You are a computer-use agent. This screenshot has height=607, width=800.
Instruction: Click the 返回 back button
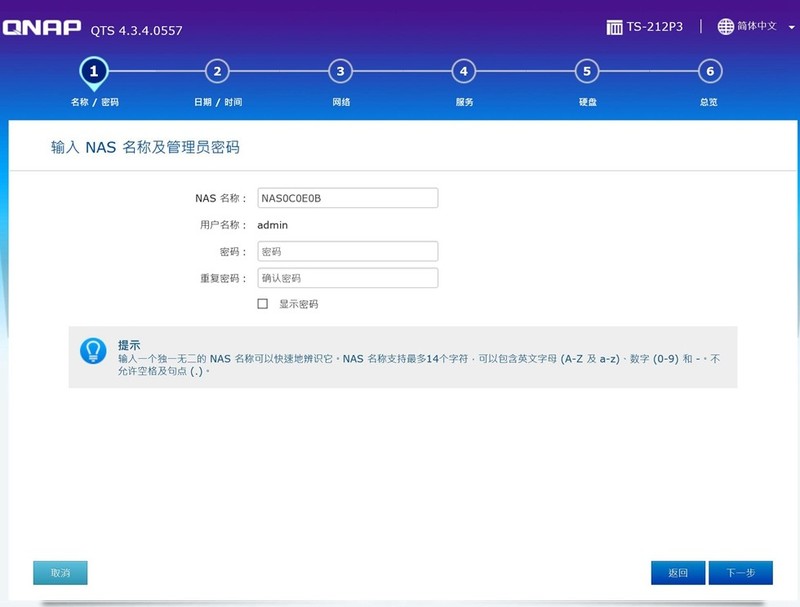point(678,573)
